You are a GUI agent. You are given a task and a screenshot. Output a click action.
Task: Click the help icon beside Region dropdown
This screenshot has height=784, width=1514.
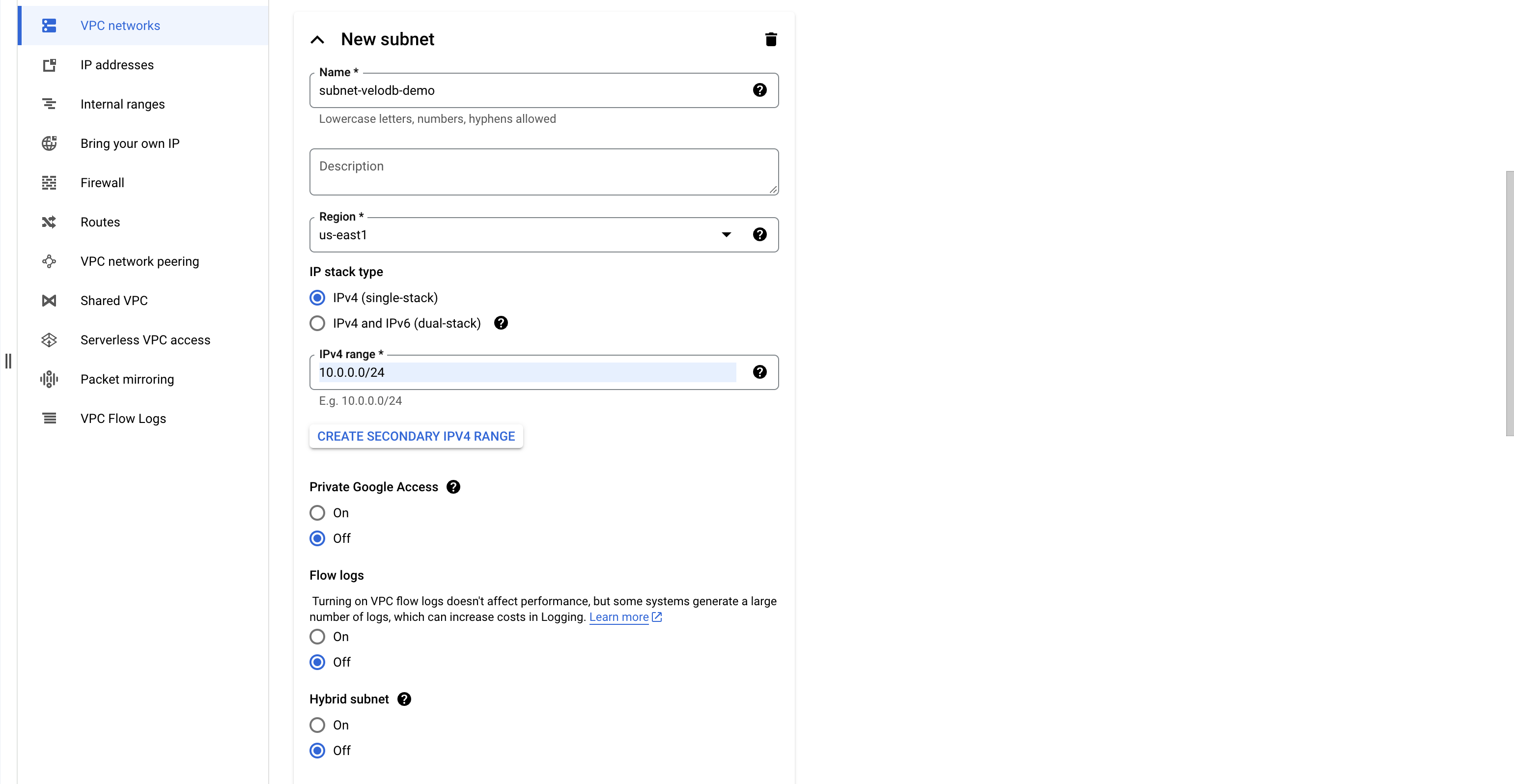click(x=759, y=234)
